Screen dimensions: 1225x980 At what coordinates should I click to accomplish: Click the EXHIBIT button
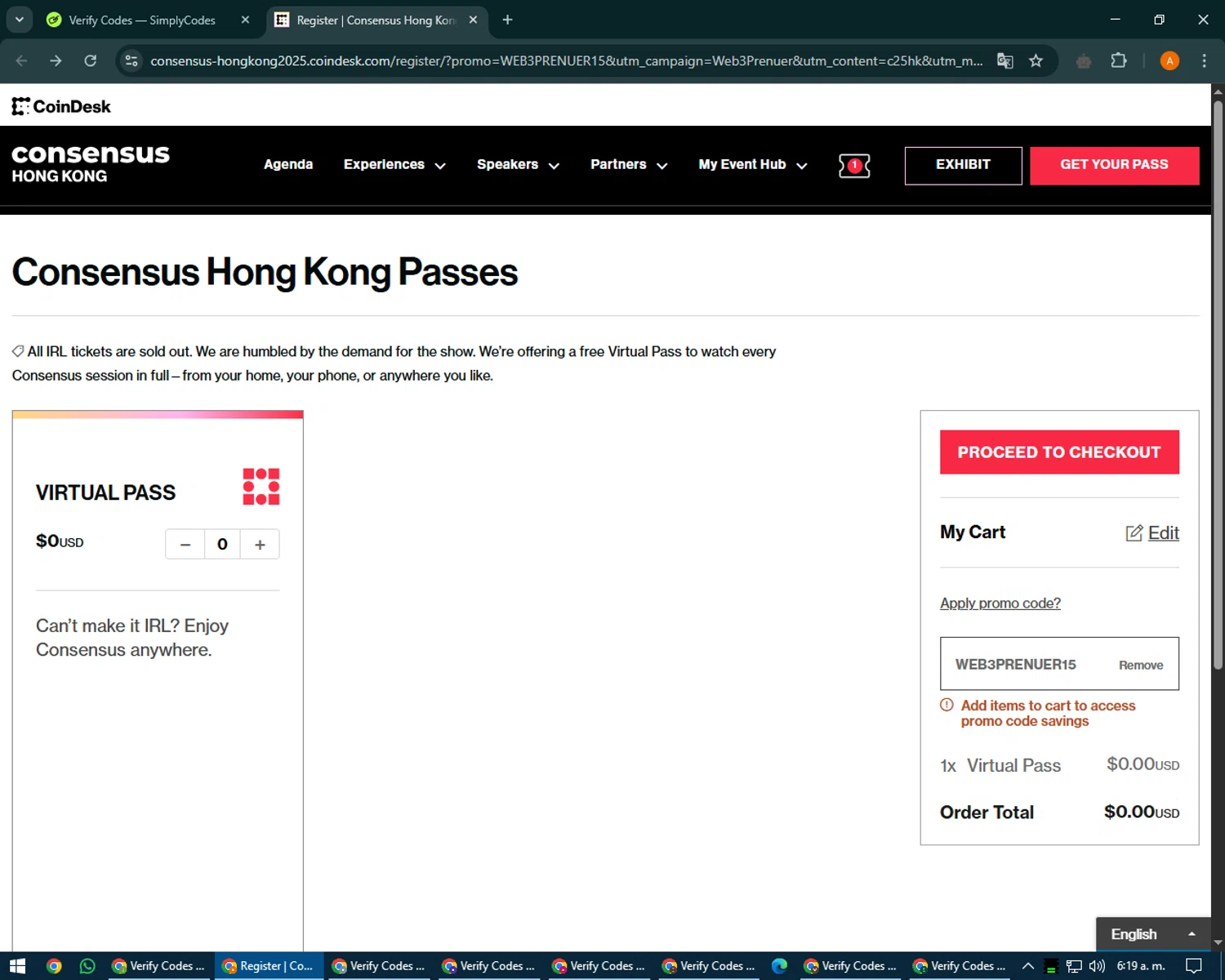click(x=963, y=166)
